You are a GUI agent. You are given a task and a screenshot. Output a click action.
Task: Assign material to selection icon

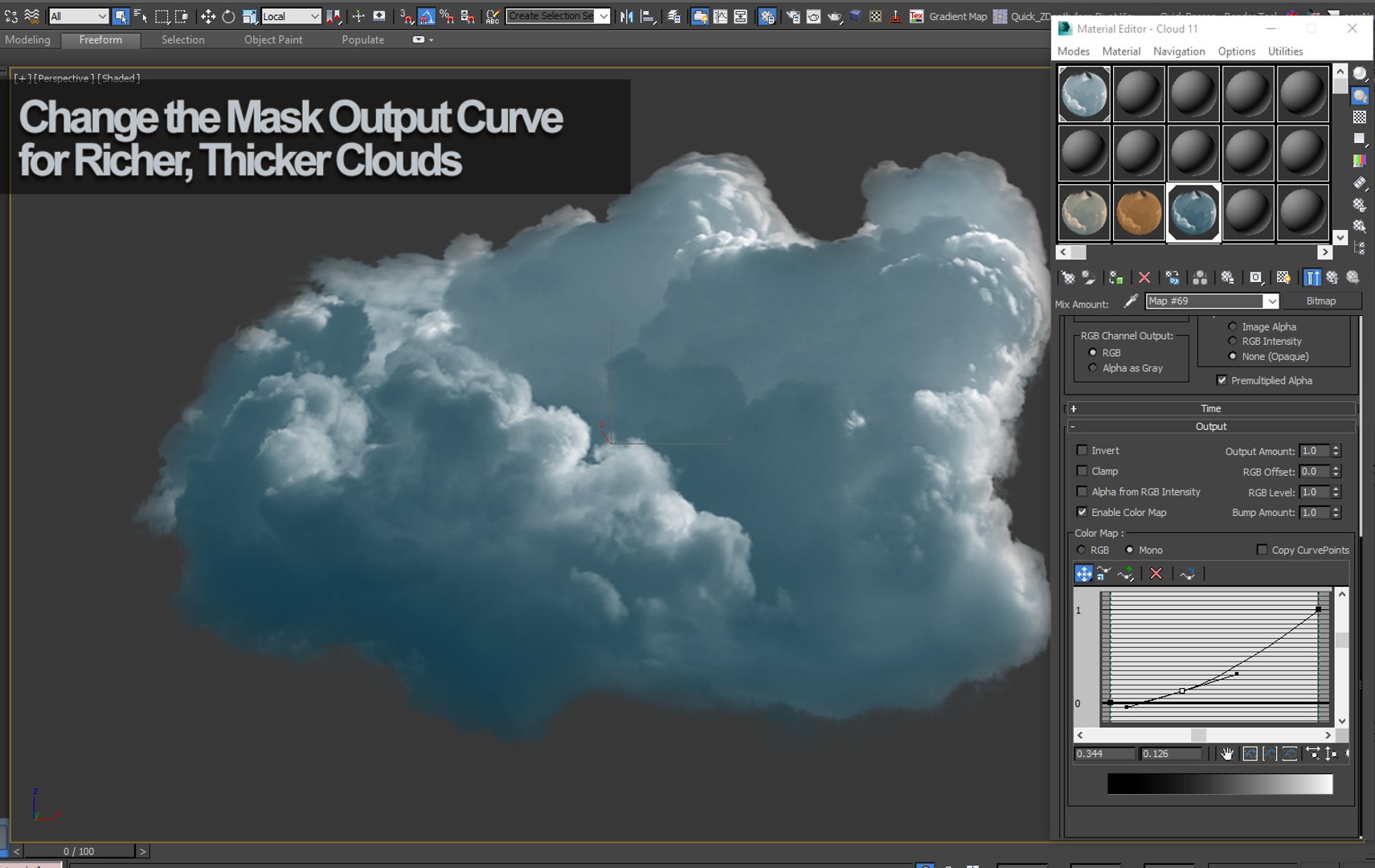click(1116, 277)
